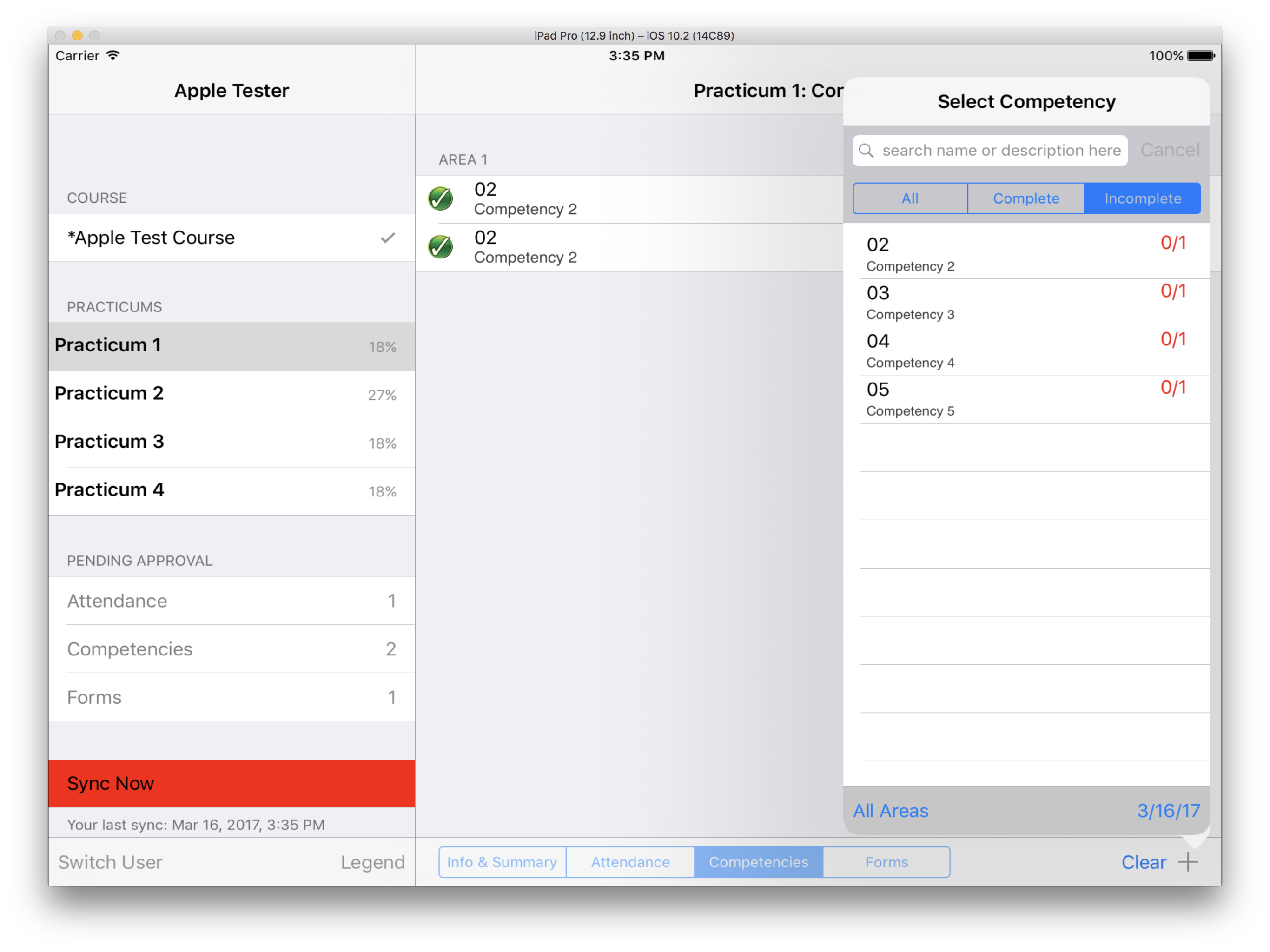Click the 0/1 count for Competency 5
1270x952 pixels.
pos(1173,388)
